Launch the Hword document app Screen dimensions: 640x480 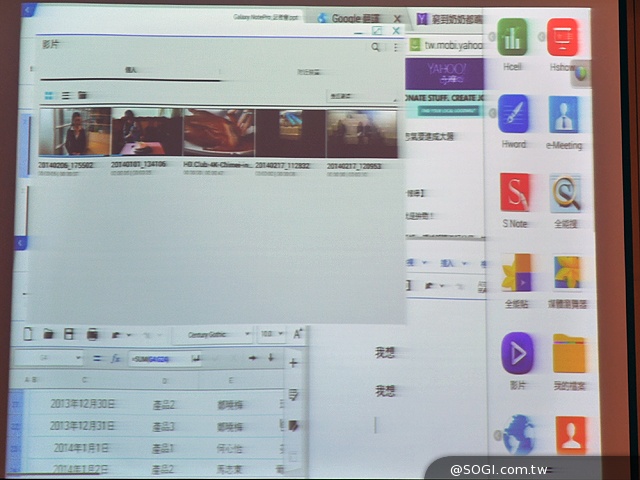(513, 114)
